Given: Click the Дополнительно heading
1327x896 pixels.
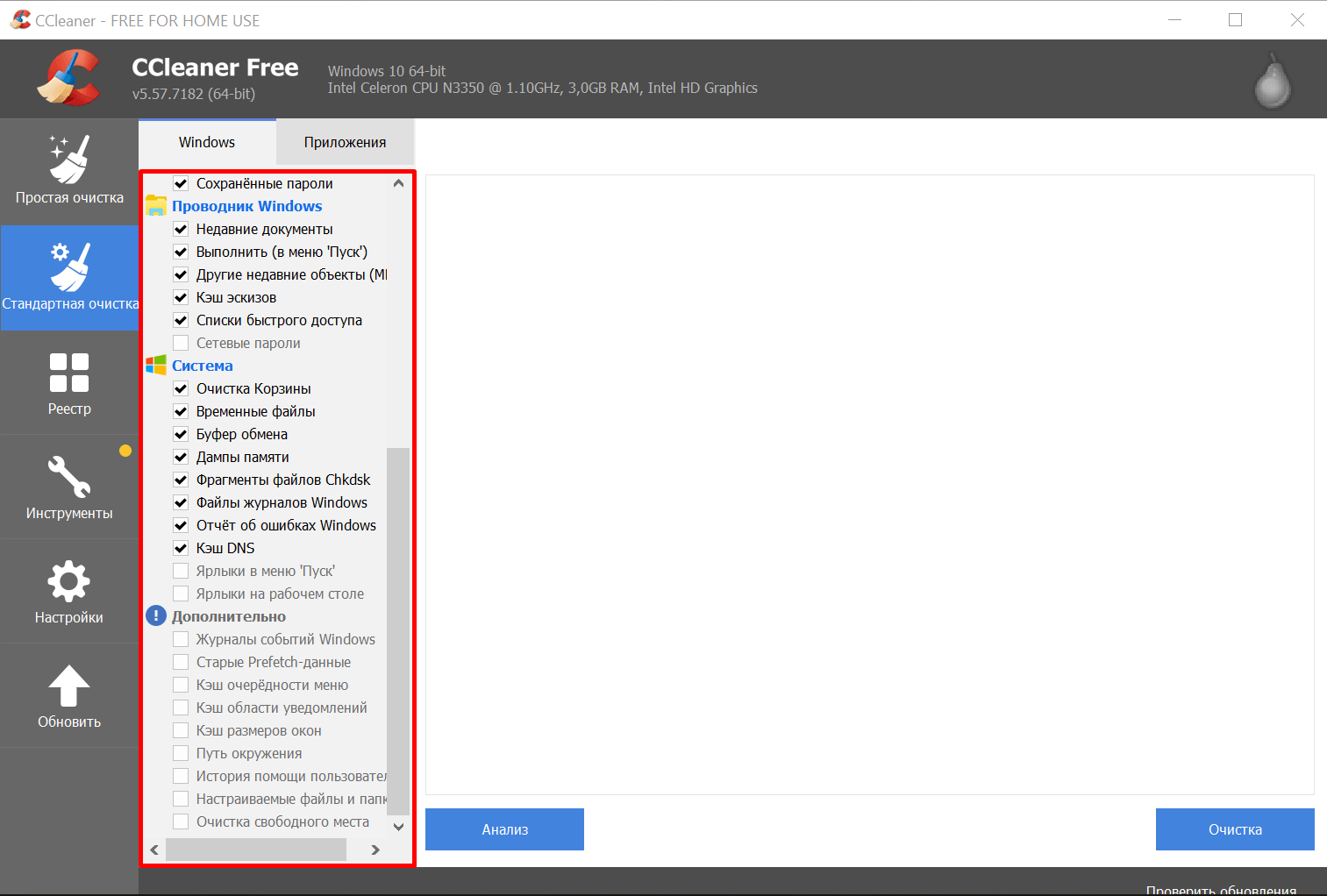Looking at the screenshot, I should click(x=229, y=616).
